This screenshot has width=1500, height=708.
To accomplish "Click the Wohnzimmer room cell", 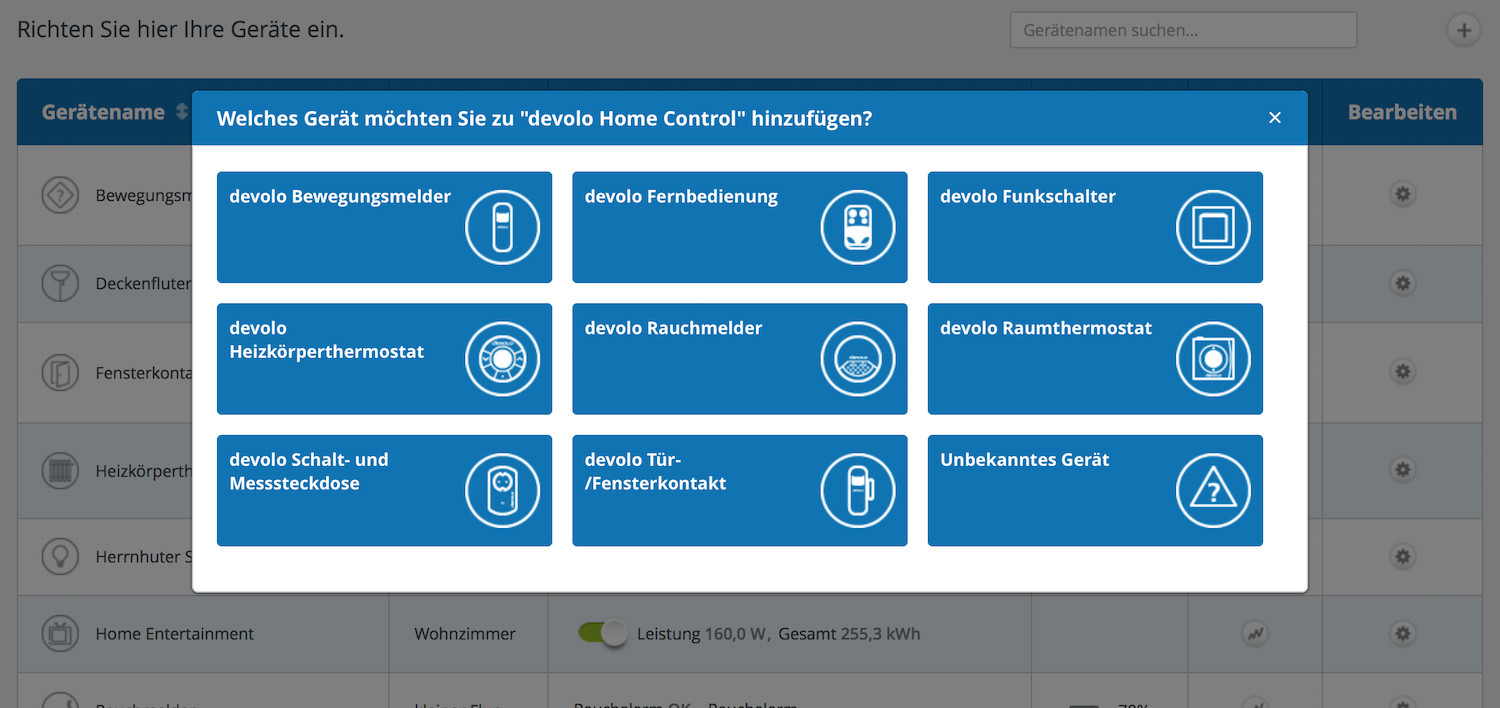I will point(465,633).
